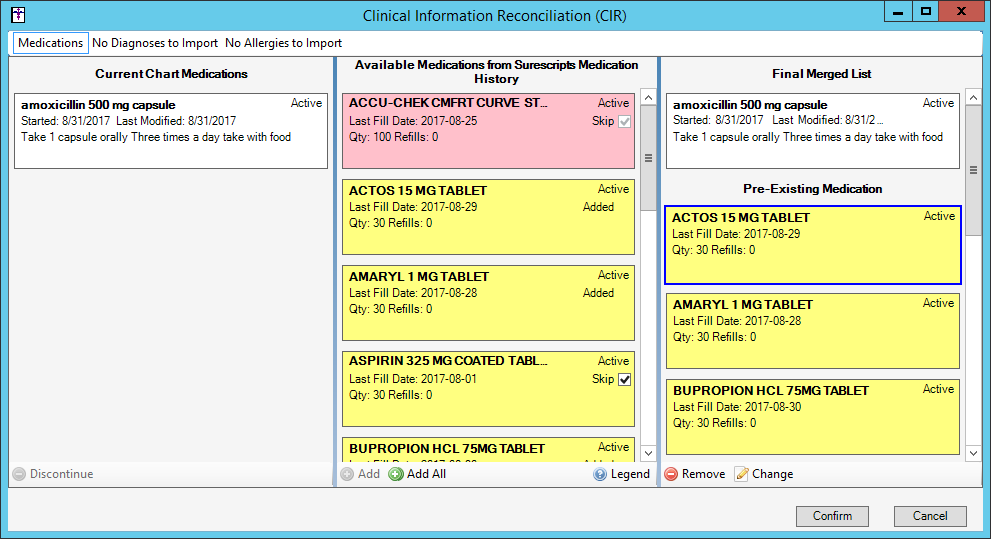Select ASPIRIN 325 MG COATED tablet card

(488, 389)
